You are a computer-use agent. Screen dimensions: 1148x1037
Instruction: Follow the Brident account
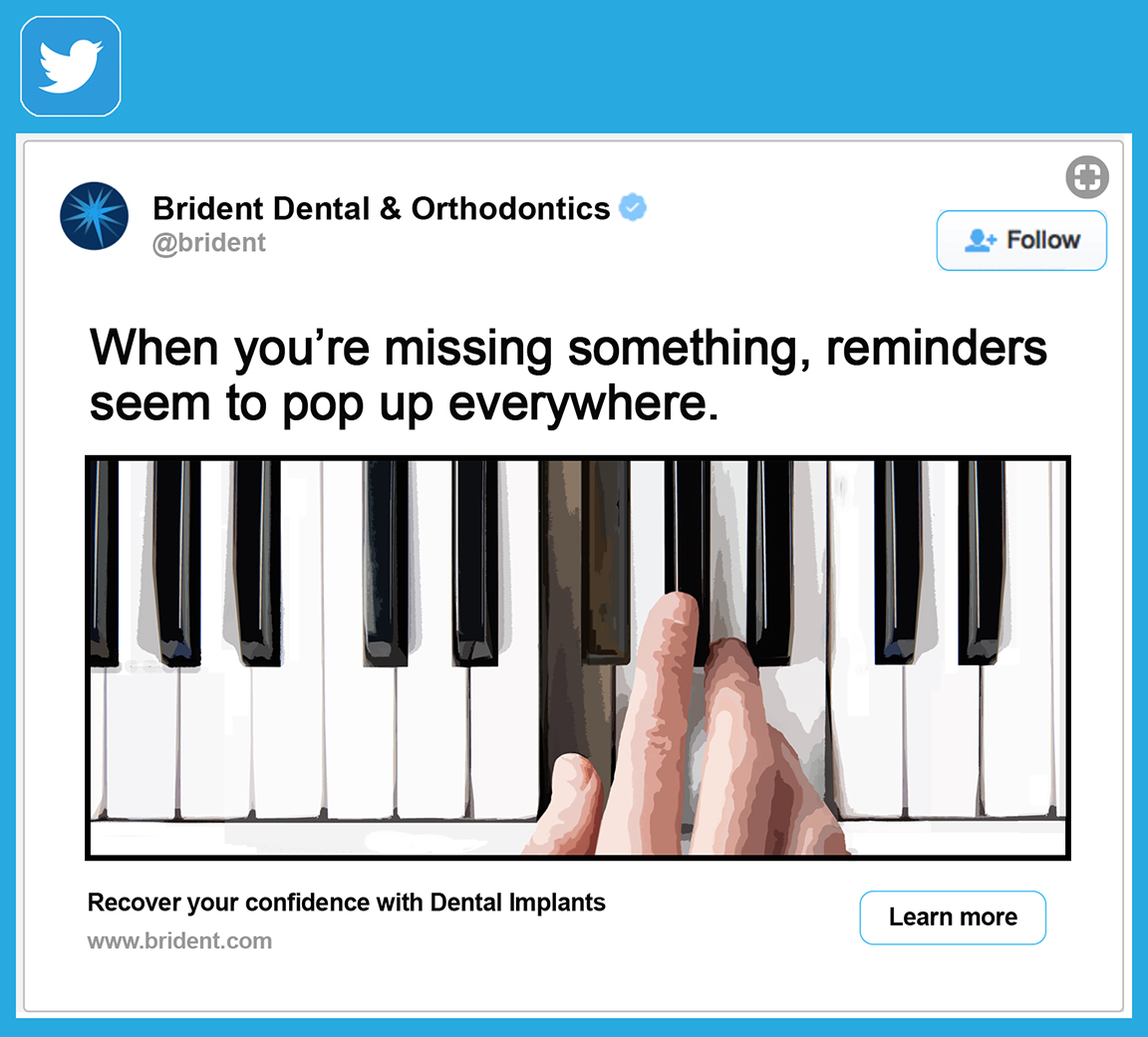coord(1021,240)
